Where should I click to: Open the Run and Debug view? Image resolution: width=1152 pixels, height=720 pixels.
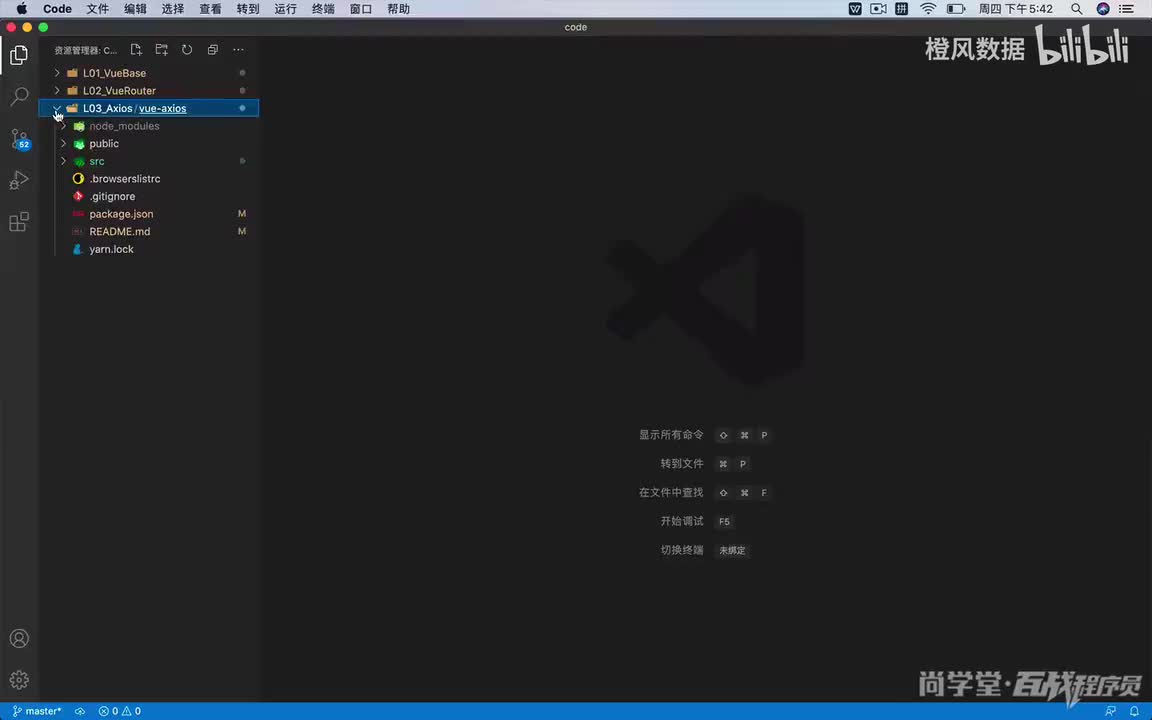pyautogui.click(x=19, y=180)
